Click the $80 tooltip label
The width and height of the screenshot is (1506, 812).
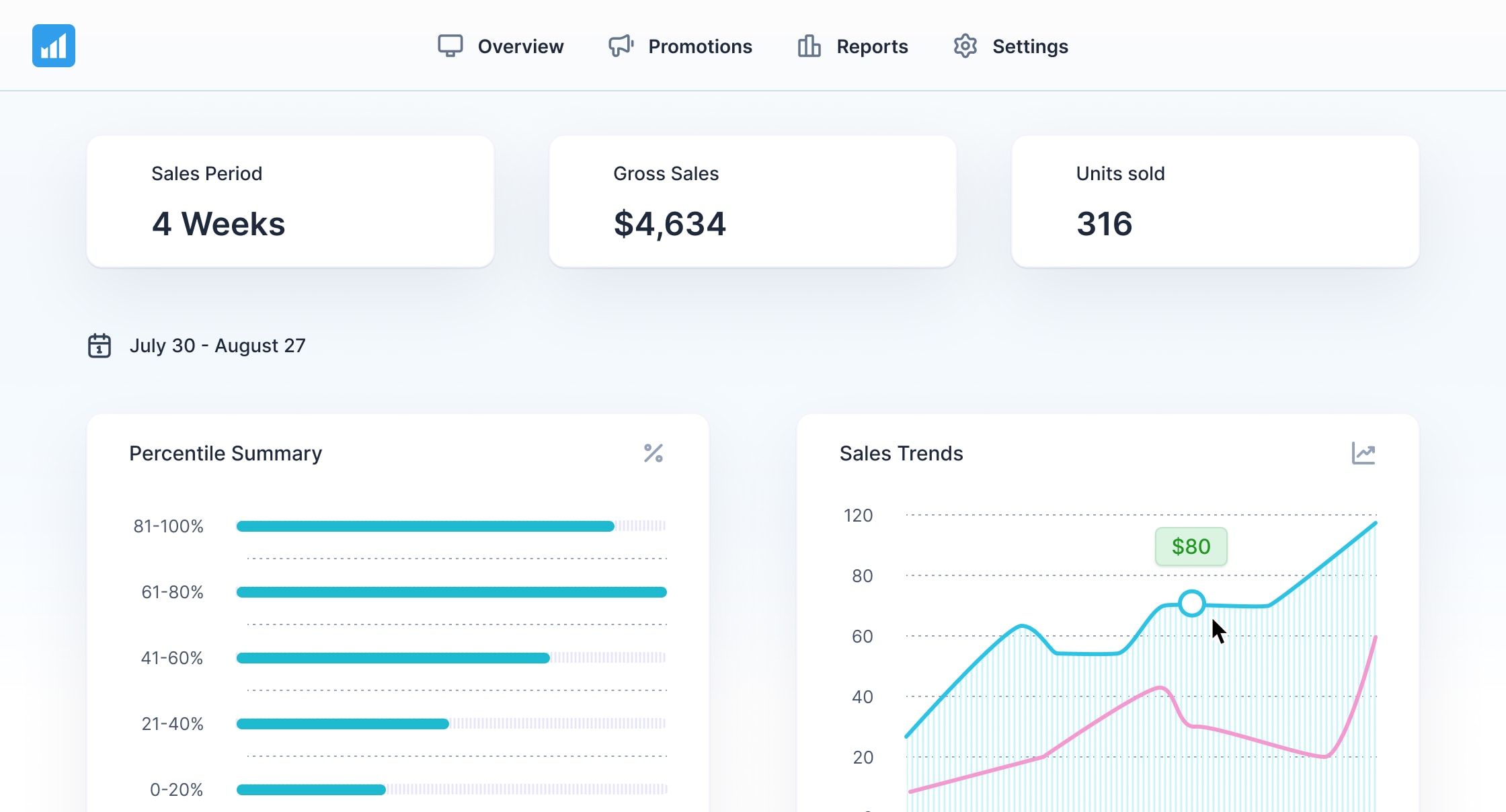click(x=1191, y=546)
